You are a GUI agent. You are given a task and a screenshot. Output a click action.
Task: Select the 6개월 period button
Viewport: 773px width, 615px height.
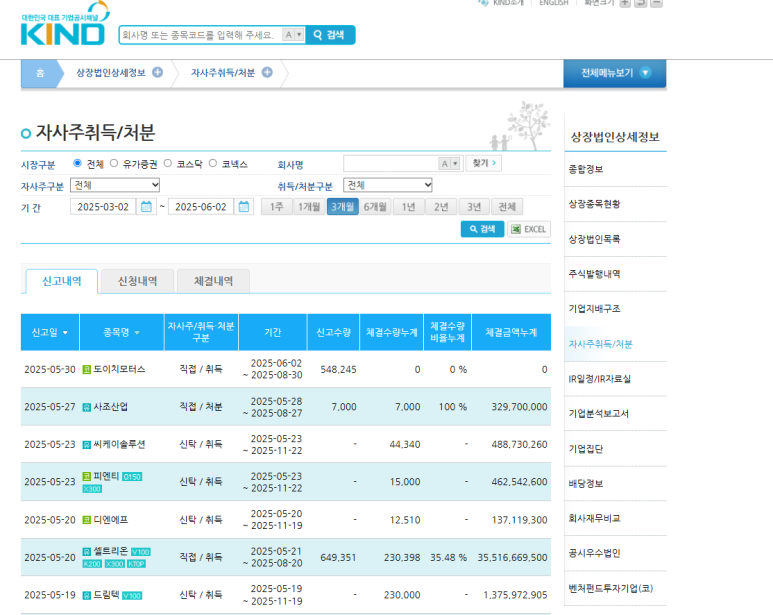[375, 207]
